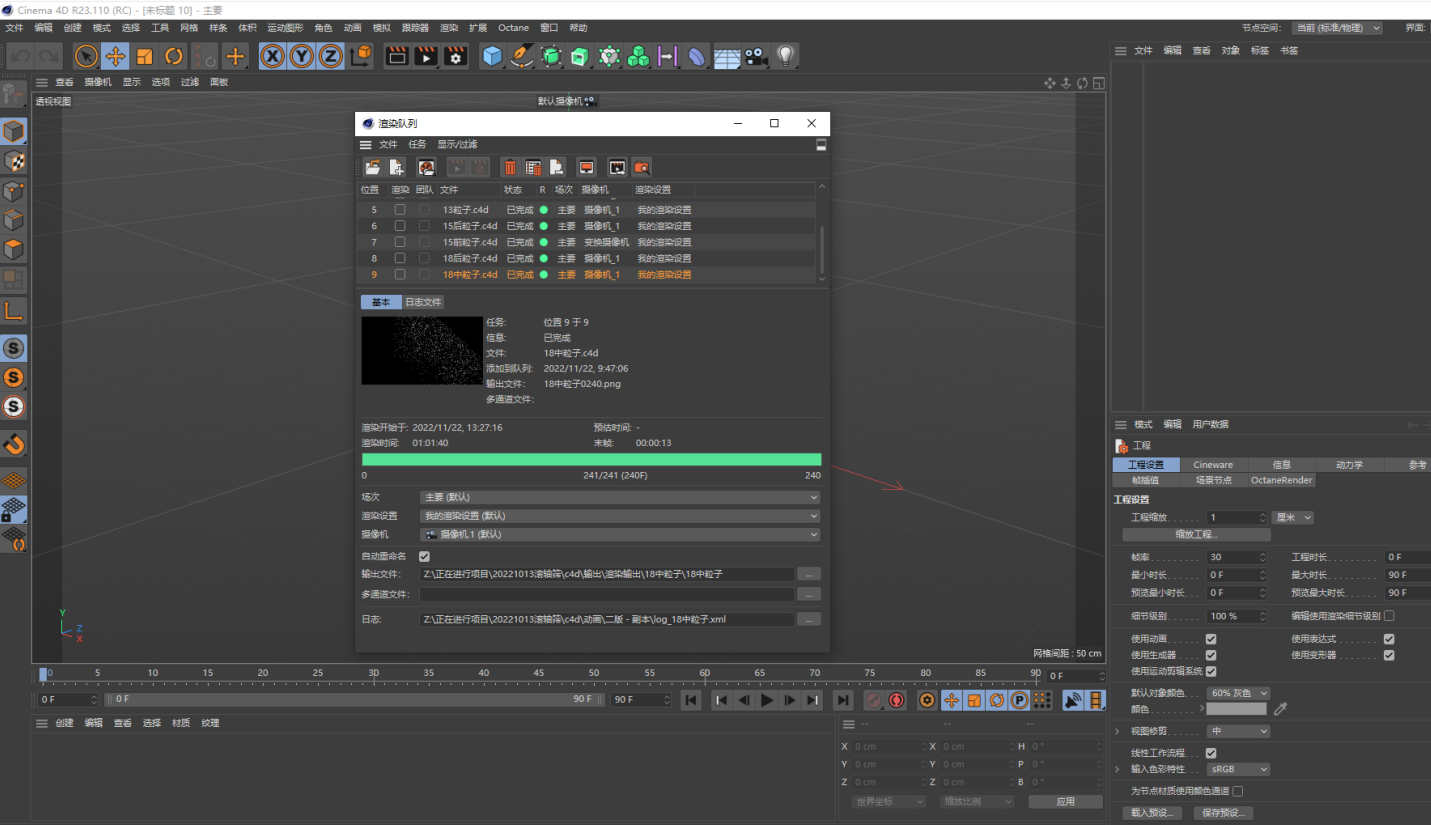The image size is (1431, 825).
Task: Open render queue job in Picture Viewer
Action: coord(617,167)
